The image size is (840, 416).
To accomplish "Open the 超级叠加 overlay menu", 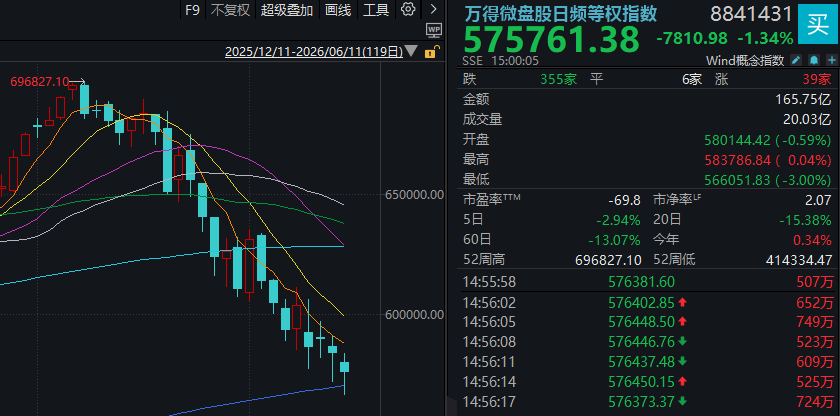I will point(287,10).
